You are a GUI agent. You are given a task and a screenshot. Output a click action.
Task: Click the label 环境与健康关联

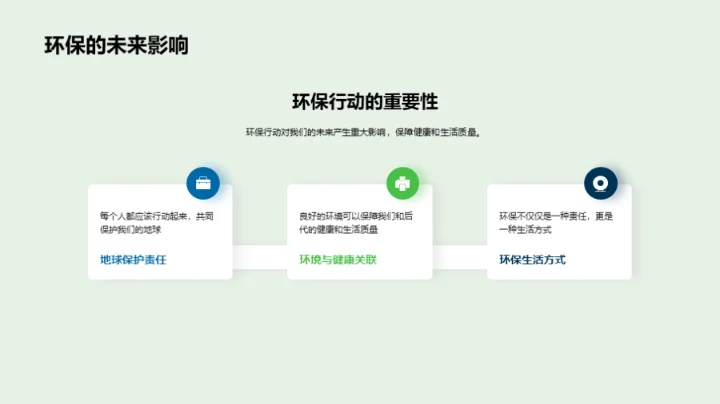[x=338, y=260]
